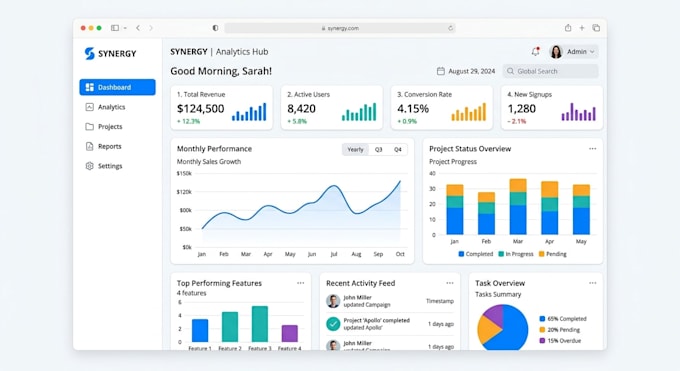Click the tasks summary pie chart
Viewport: 680px width, 371px height.
[503, 327]
